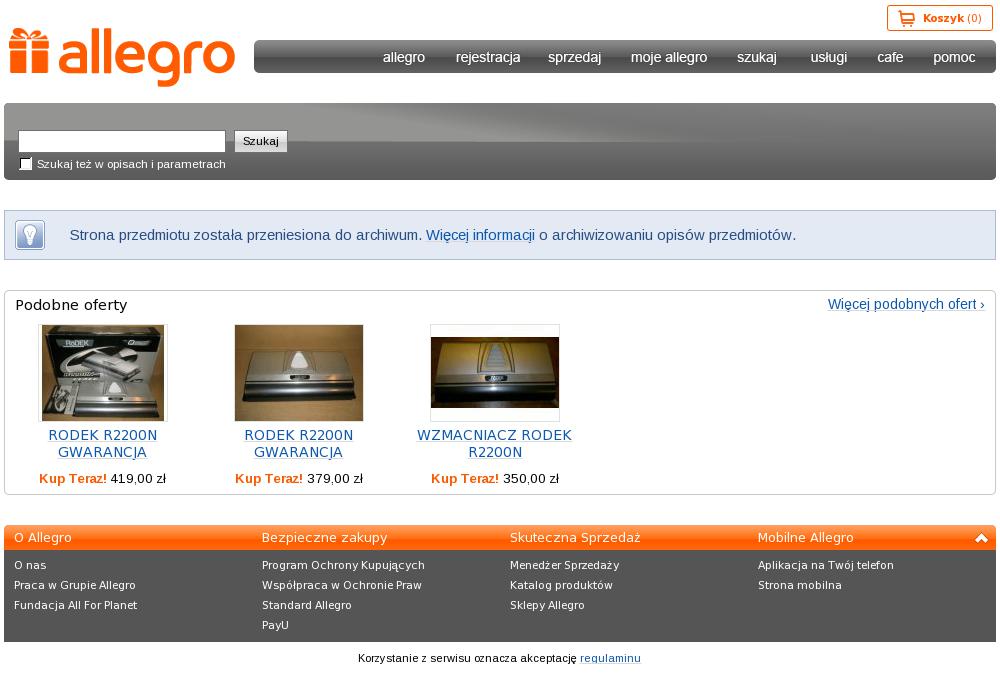
Task: Open Strona mobilna link
Action: point(800,585)
